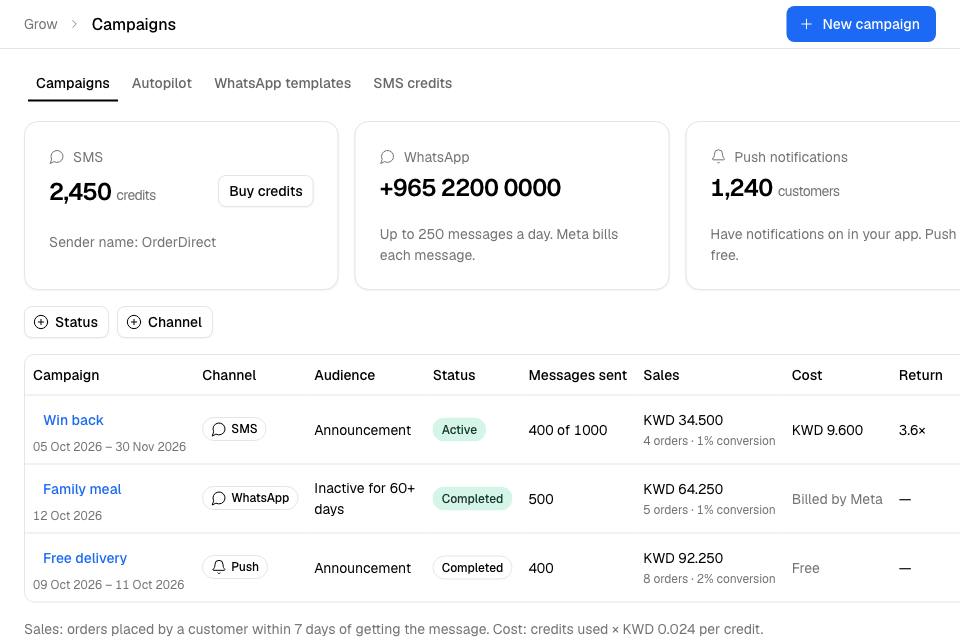Image resolution: width=960 pixels, height=640 pixels.
Task: Click the 12 Oct 2026 date
Action: coord(67,516)
